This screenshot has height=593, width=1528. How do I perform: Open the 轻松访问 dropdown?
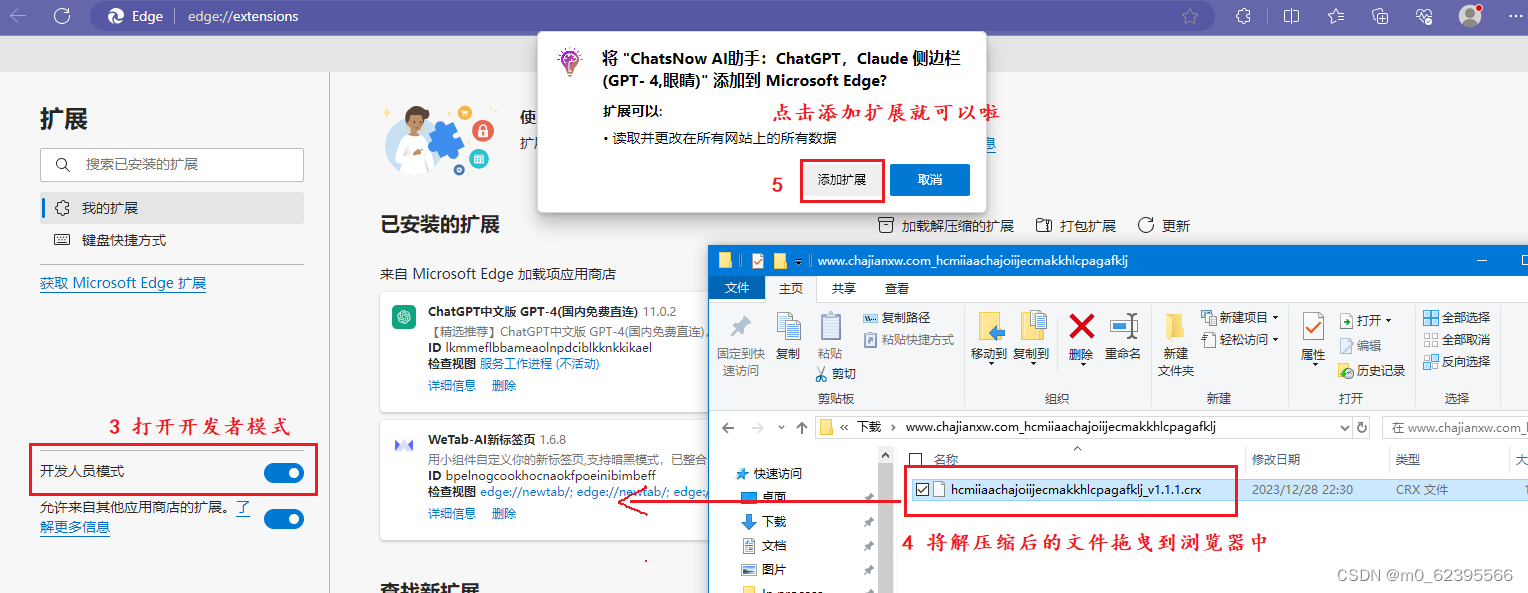tap(1275, 340)
